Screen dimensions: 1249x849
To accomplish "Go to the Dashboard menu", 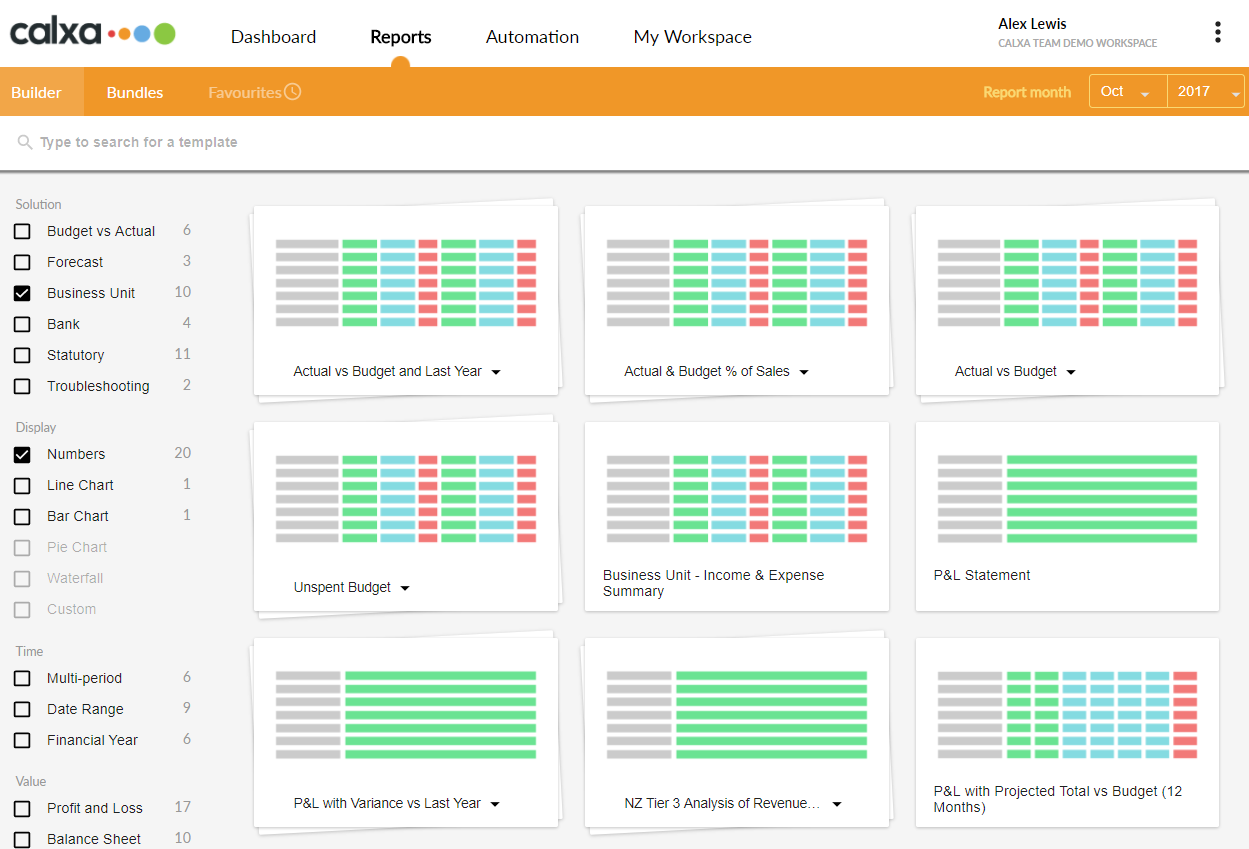I will coord(273,37).
